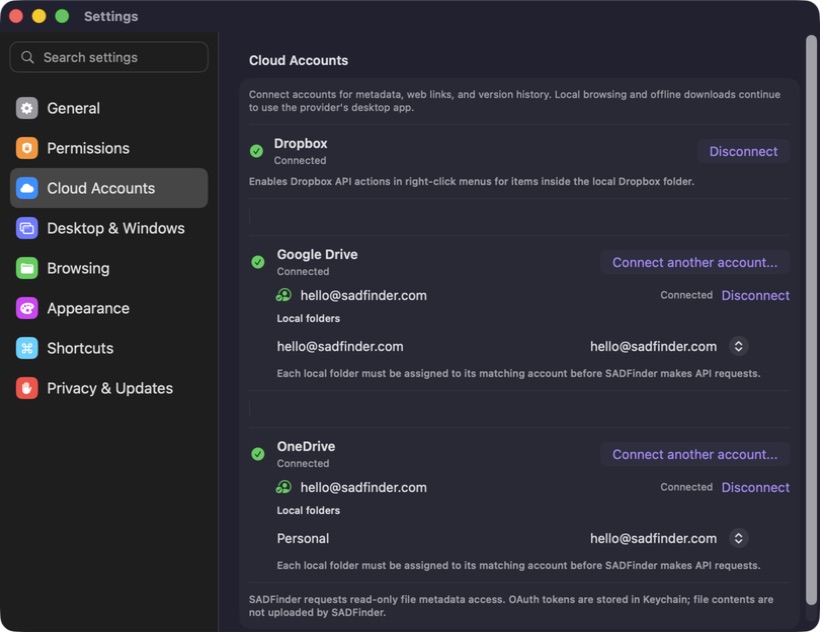Click Local folders label under Google Drive
The image size is (820, 632).
[308, 318]
